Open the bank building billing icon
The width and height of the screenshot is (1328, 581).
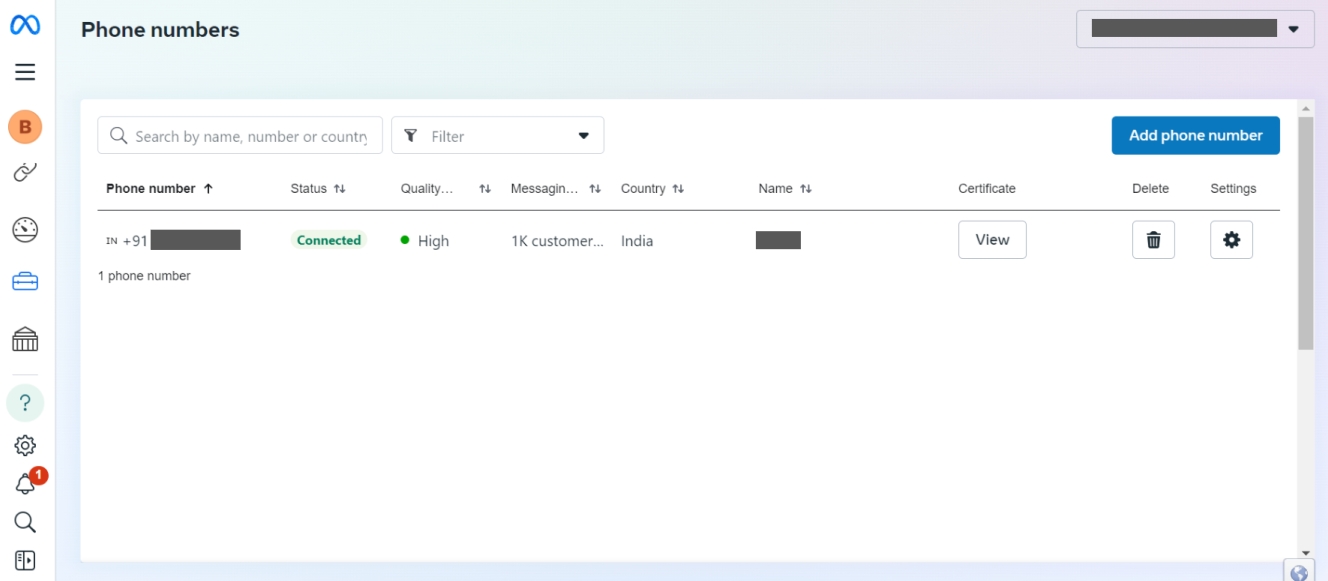(25, 340)
